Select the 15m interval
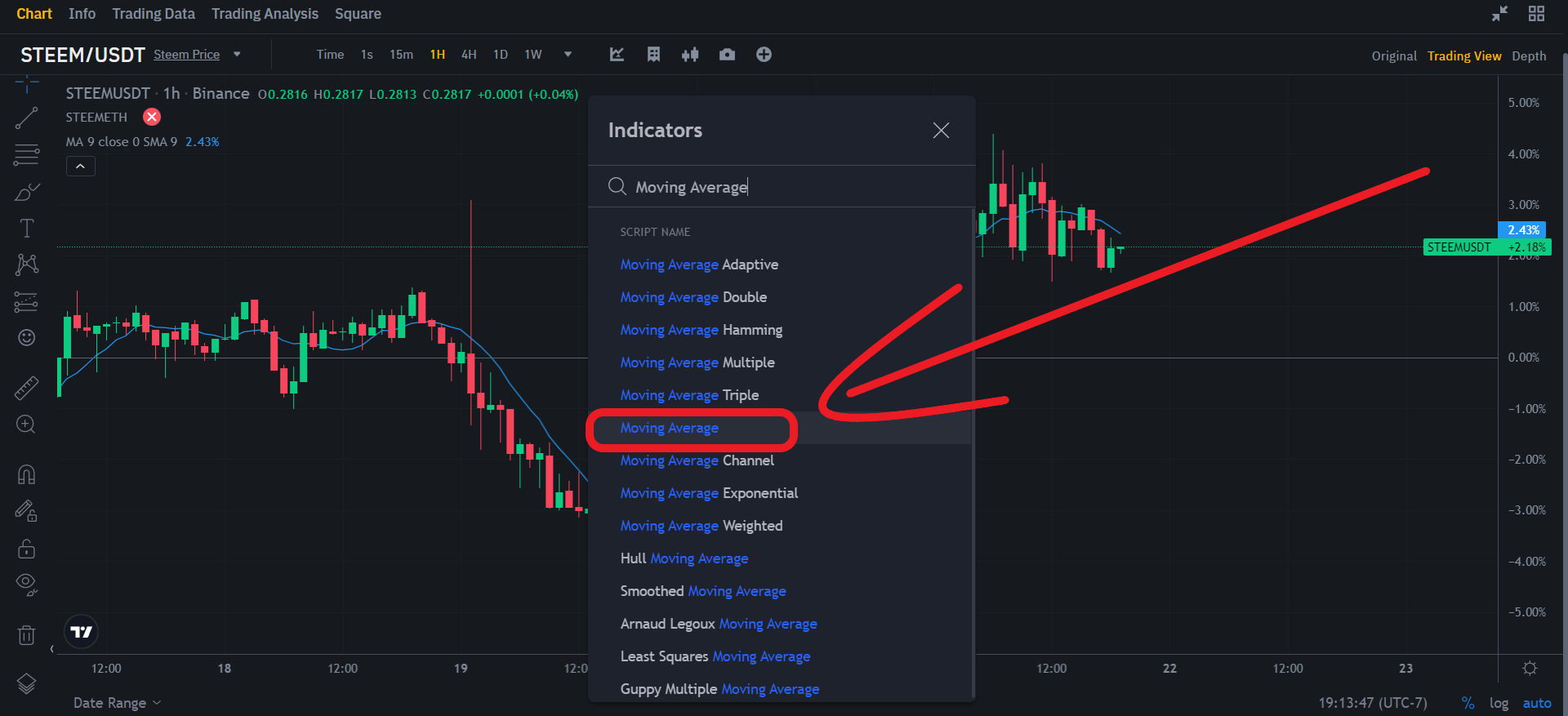 (x=401, y=55)
